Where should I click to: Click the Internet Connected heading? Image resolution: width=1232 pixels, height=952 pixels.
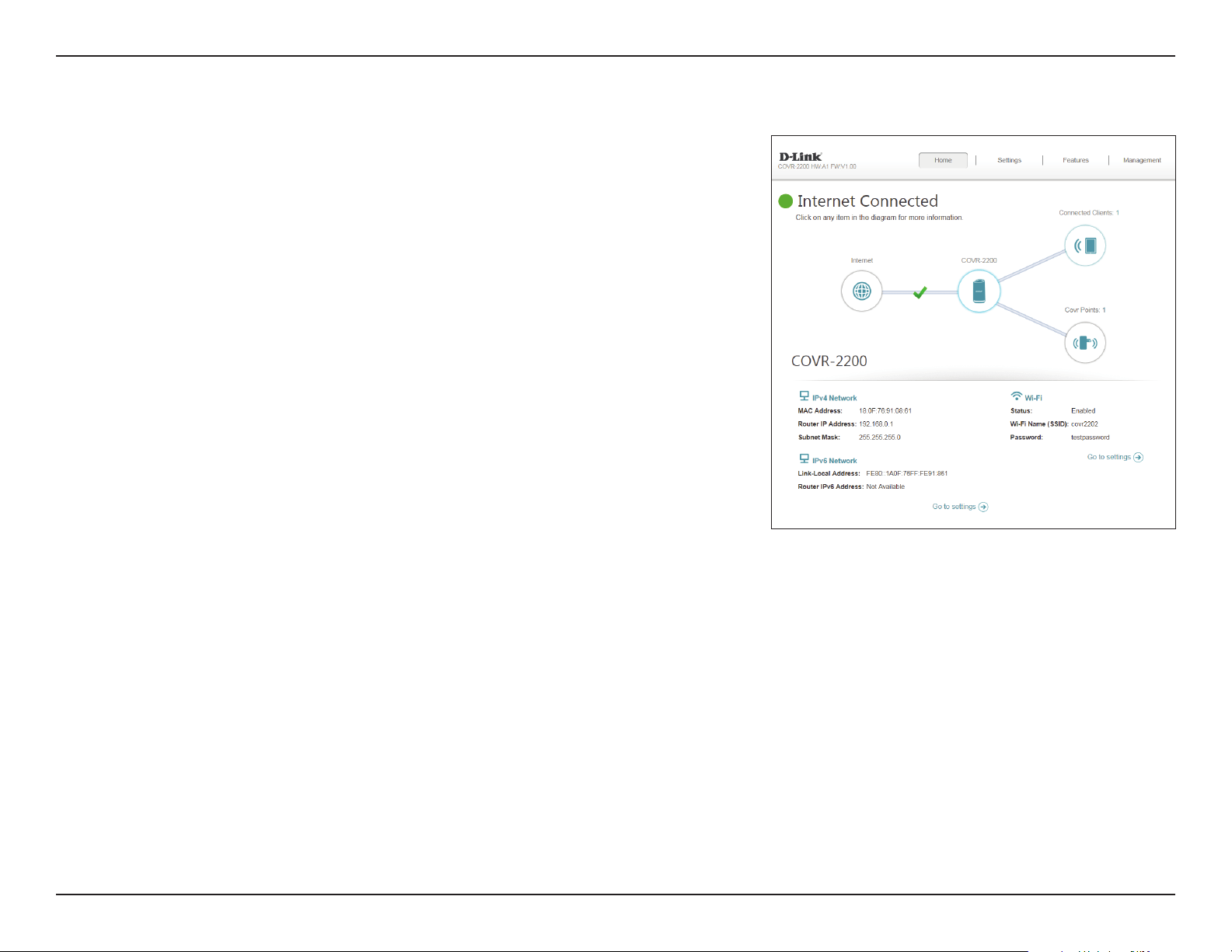[x=867, y=201]
